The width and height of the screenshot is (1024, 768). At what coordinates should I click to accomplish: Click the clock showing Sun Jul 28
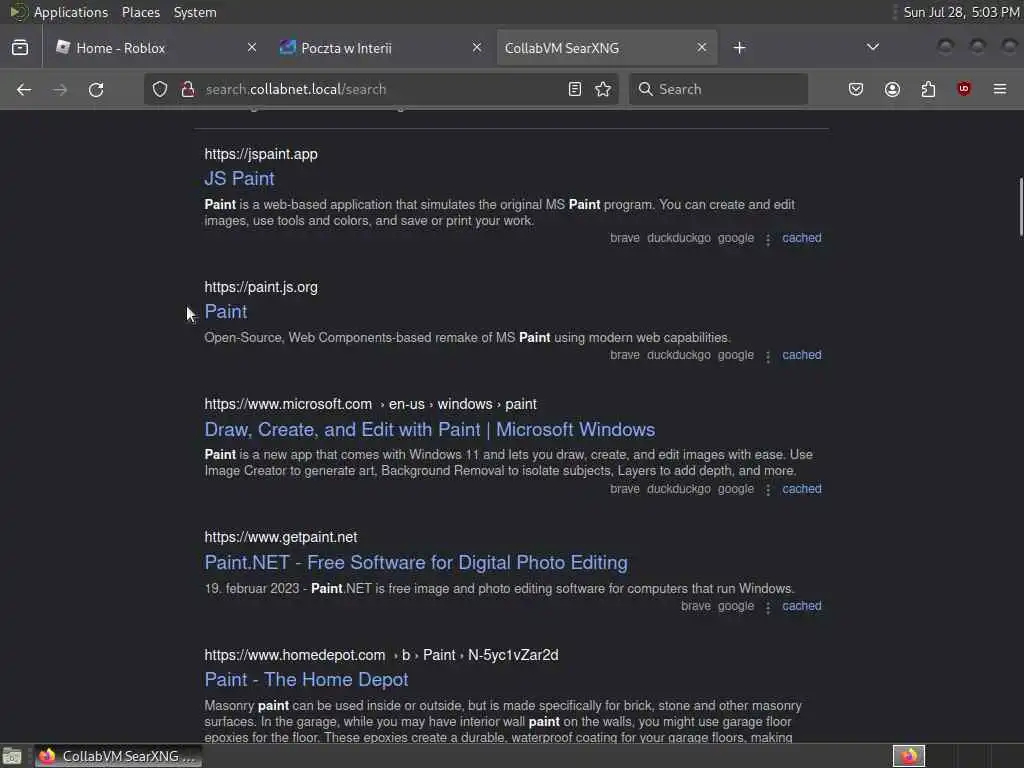pos(961,12)
